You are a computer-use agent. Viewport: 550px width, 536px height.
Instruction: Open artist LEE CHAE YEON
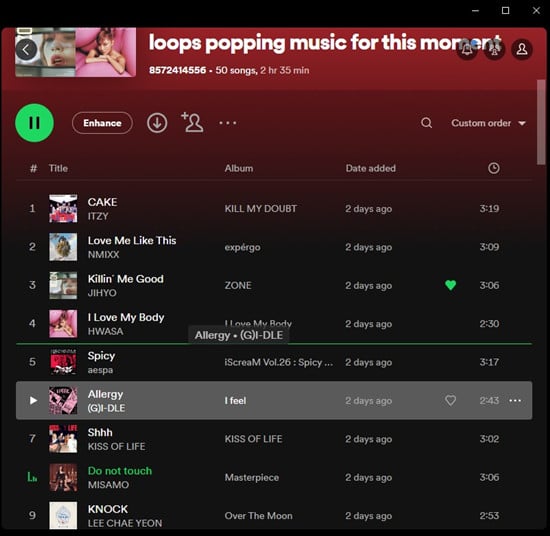[125, 523]
